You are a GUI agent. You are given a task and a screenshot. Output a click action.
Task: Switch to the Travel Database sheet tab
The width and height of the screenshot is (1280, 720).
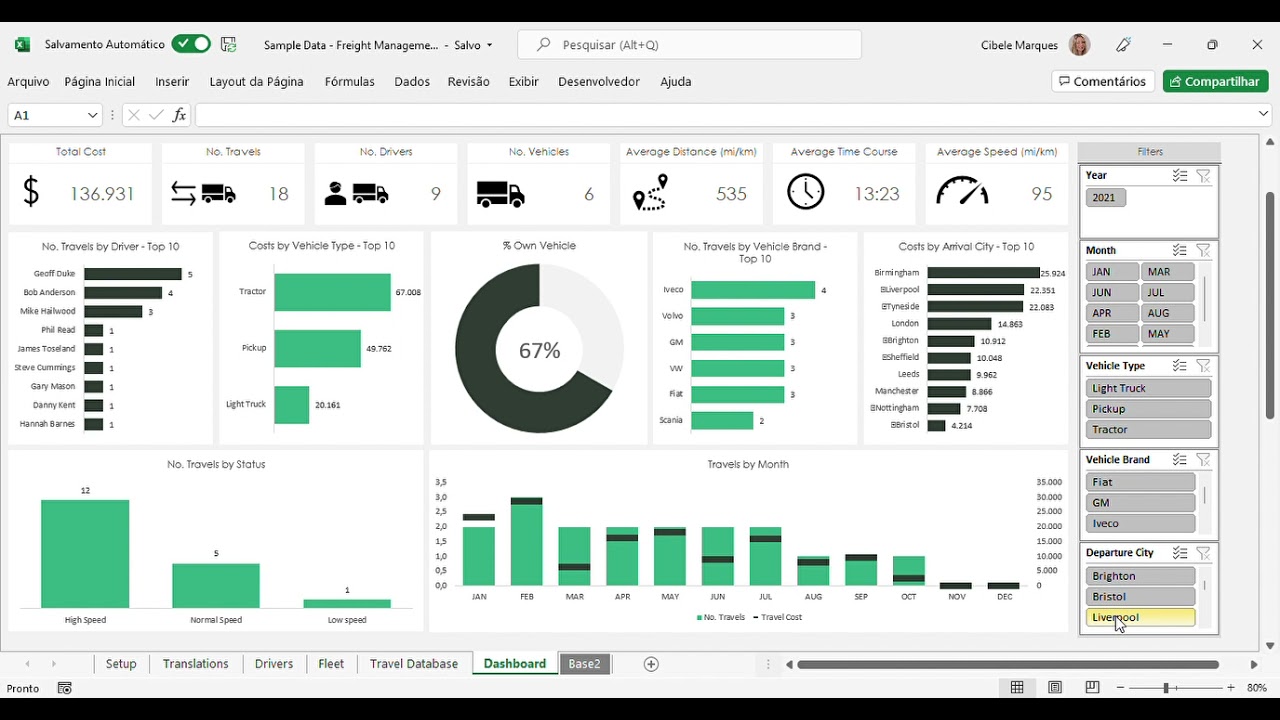pos(414,664)
